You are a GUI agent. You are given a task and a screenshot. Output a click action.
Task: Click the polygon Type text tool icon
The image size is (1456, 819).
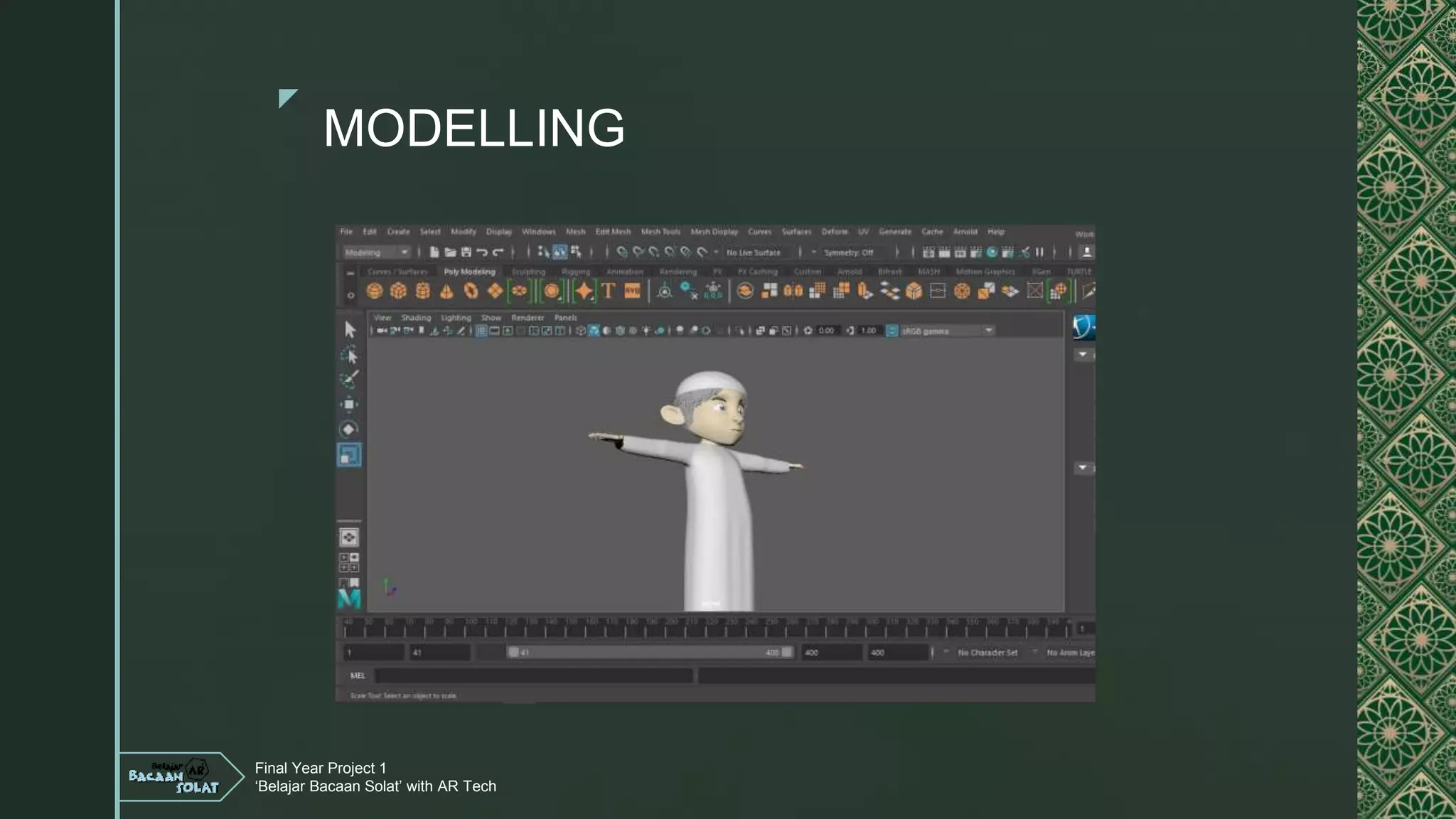608,291
